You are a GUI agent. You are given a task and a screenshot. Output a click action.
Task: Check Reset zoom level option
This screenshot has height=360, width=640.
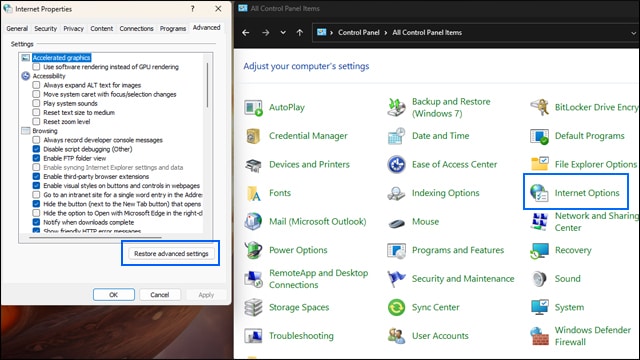coord(36,122)
